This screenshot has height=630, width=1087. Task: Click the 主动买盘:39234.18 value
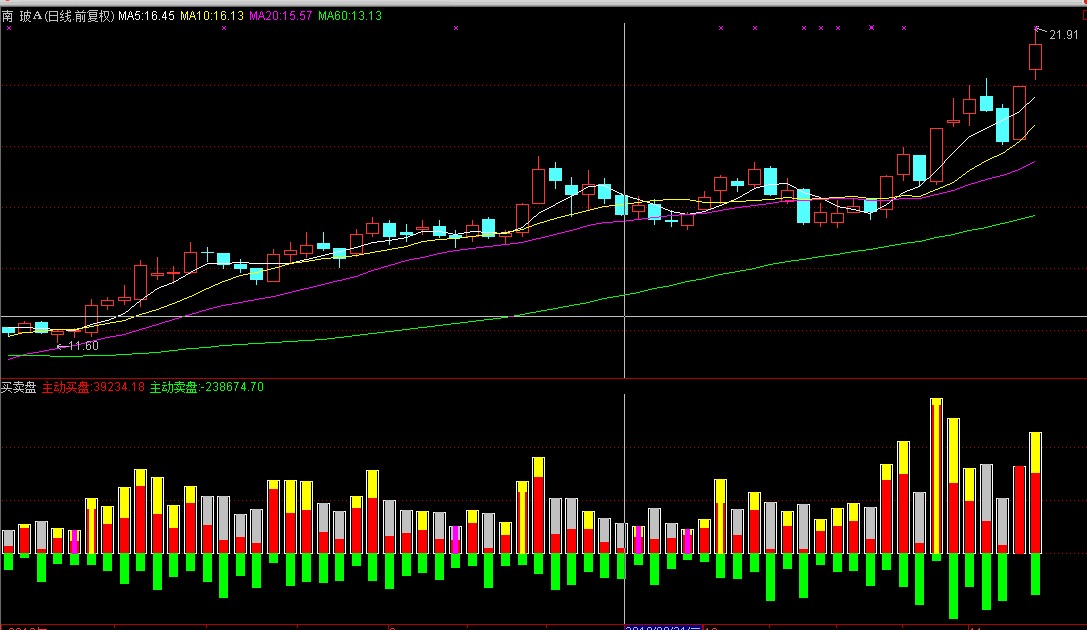[x=94, y=387]
